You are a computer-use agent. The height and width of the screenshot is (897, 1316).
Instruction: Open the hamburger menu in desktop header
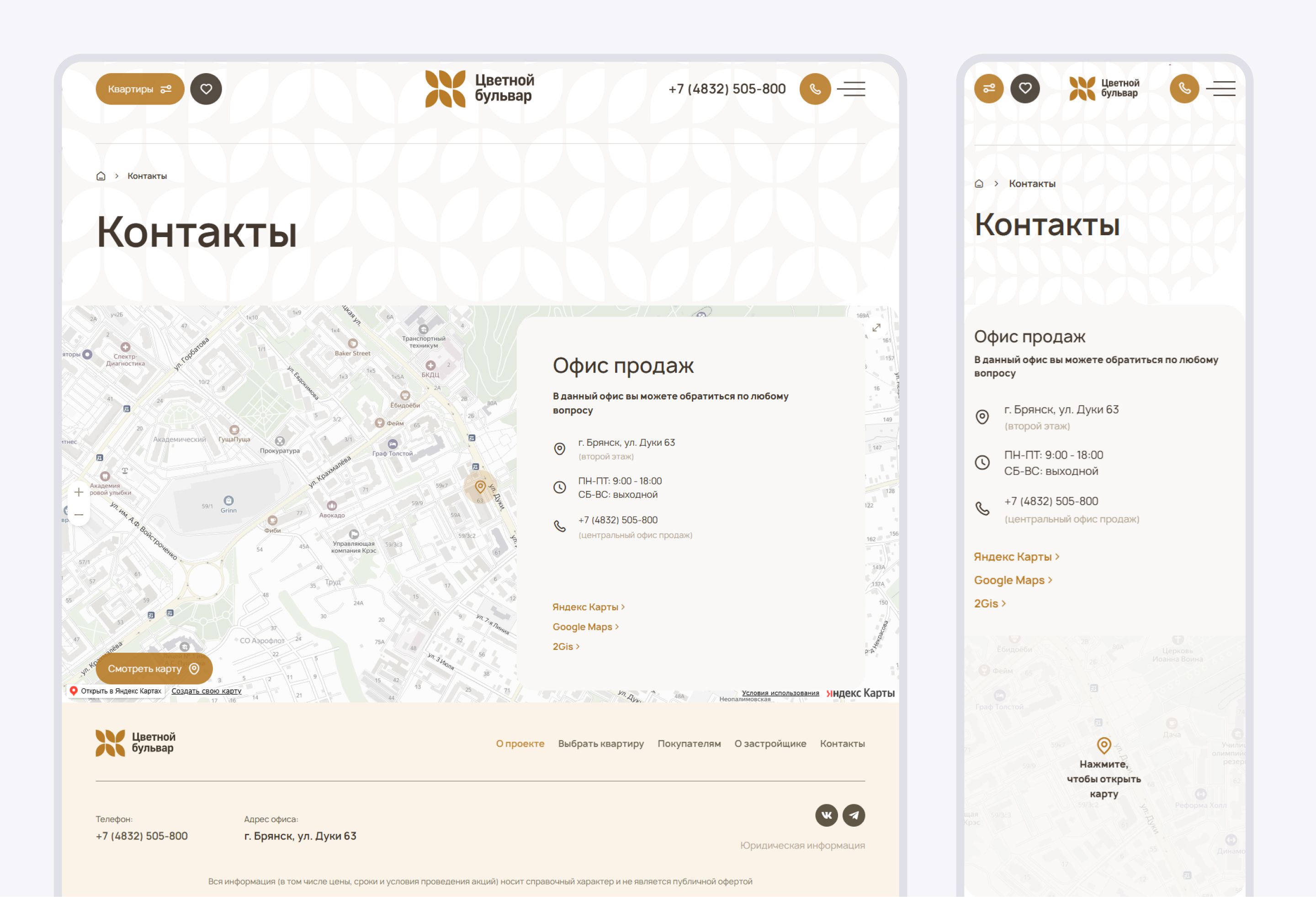pos(851,89)
